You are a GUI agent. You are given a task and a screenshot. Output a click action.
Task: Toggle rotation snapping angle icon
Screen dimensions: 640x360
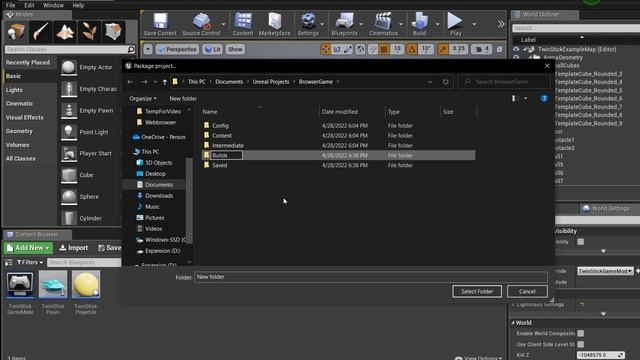click(x=412, y=49)
